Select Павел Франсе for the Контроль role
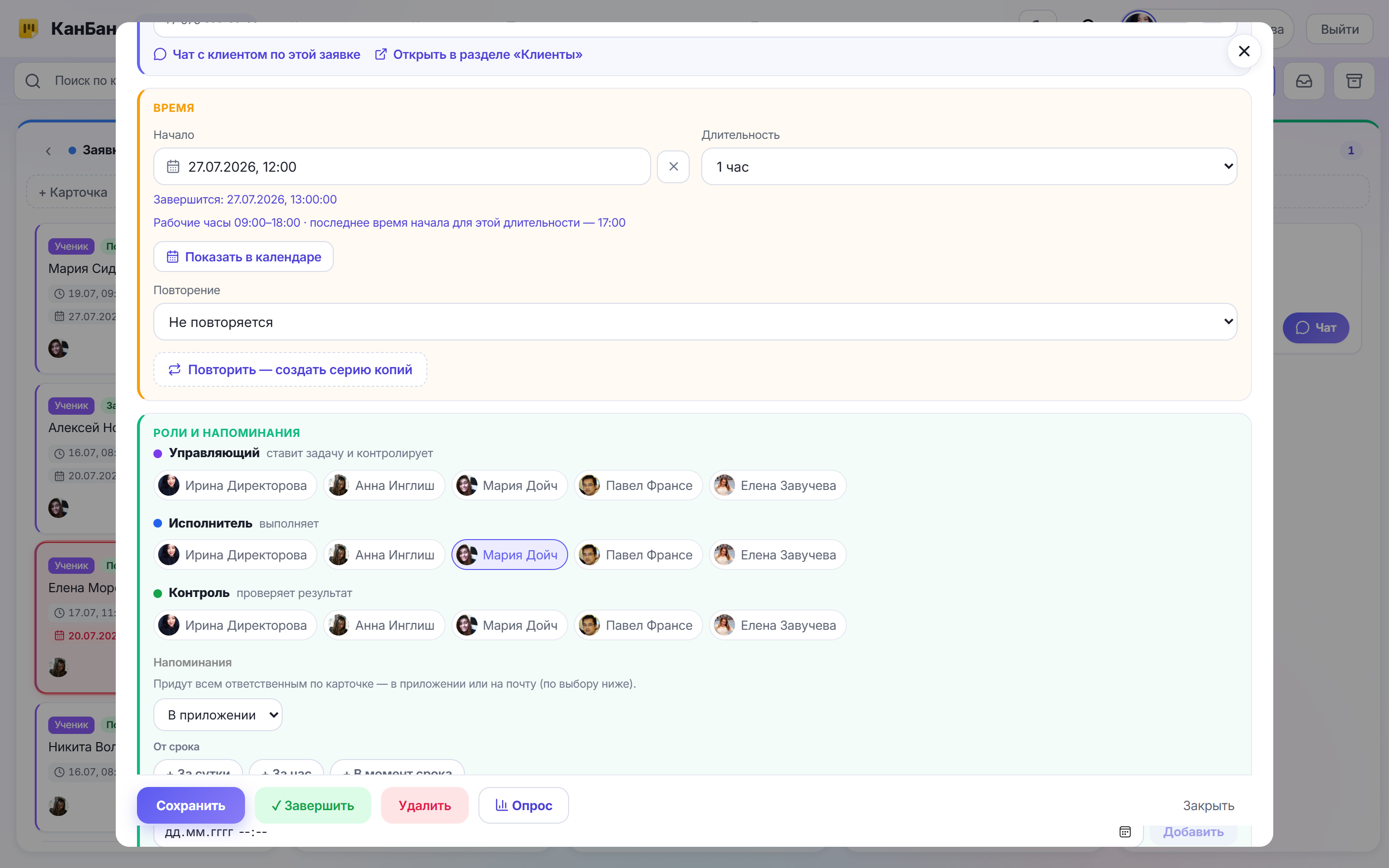The image size is (1389, 868). [x=638, y=625]
